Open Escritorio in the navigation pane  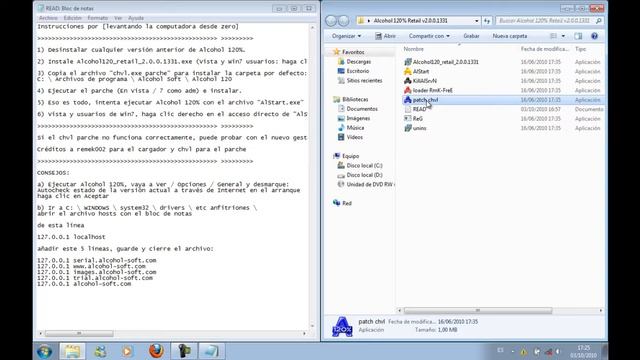[358, 71]
